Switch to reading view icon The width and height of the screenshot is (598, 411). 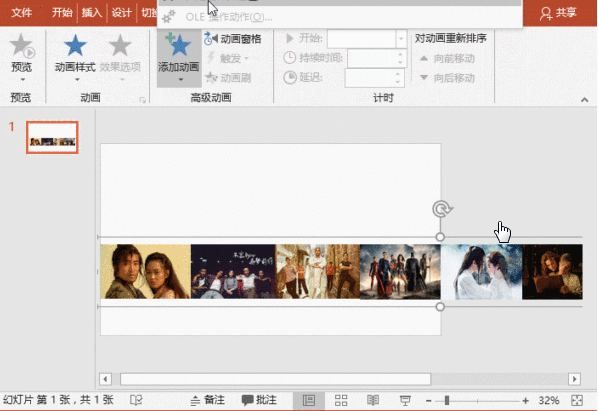[x=373, y=400]
